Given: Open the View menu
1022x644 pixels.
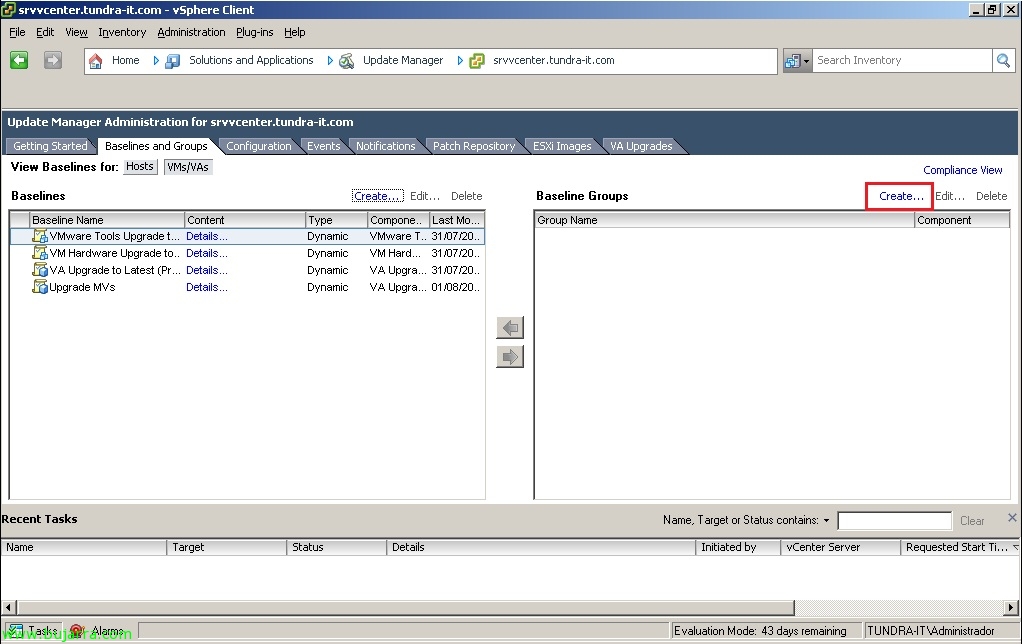Looking at the screenshot, I should pyautogui.click(x=76, y=32).
